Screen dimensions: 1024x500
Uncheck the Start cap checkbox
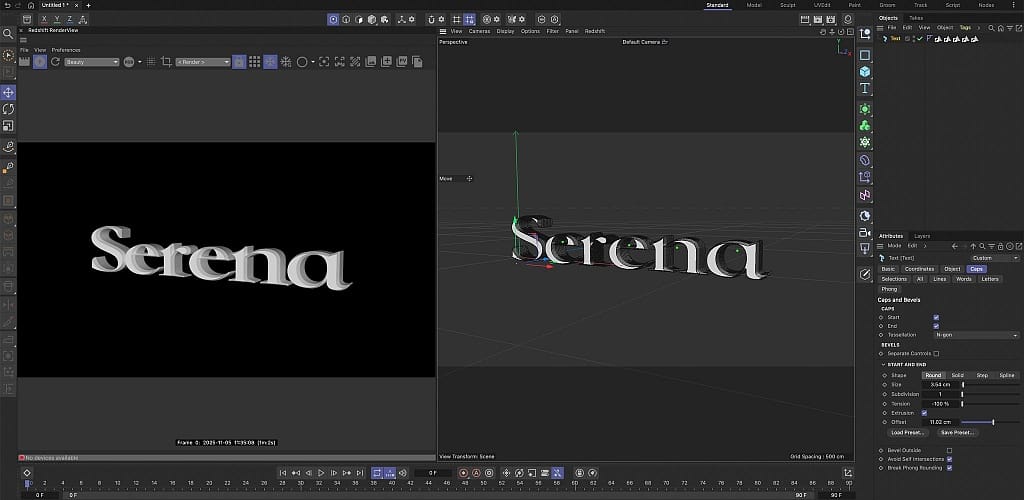click(936, 317)
